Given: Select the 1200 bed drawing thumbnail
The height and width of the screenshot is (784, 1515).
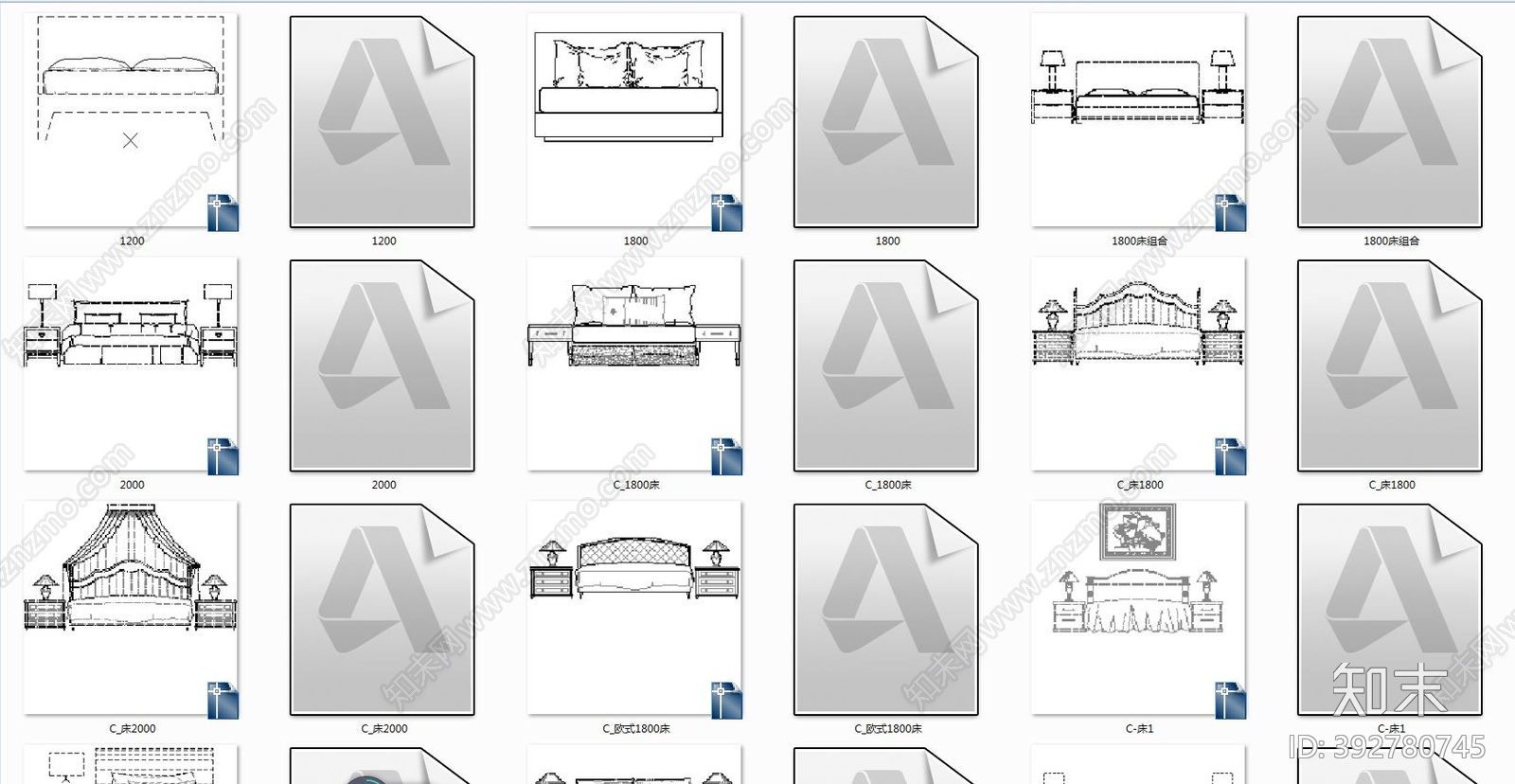Looking at the screenshot, I should (x=131, y=120).
